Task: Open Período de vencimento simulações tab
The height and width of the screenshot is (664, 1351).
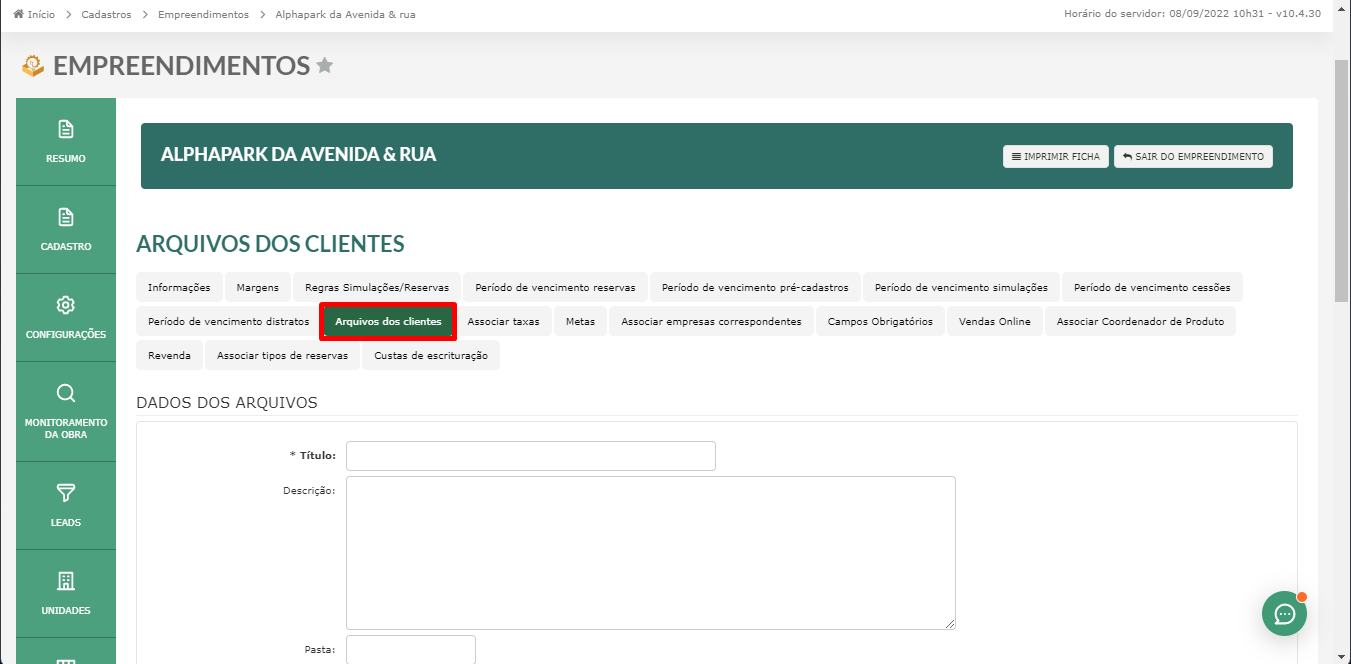Action: 961,287
